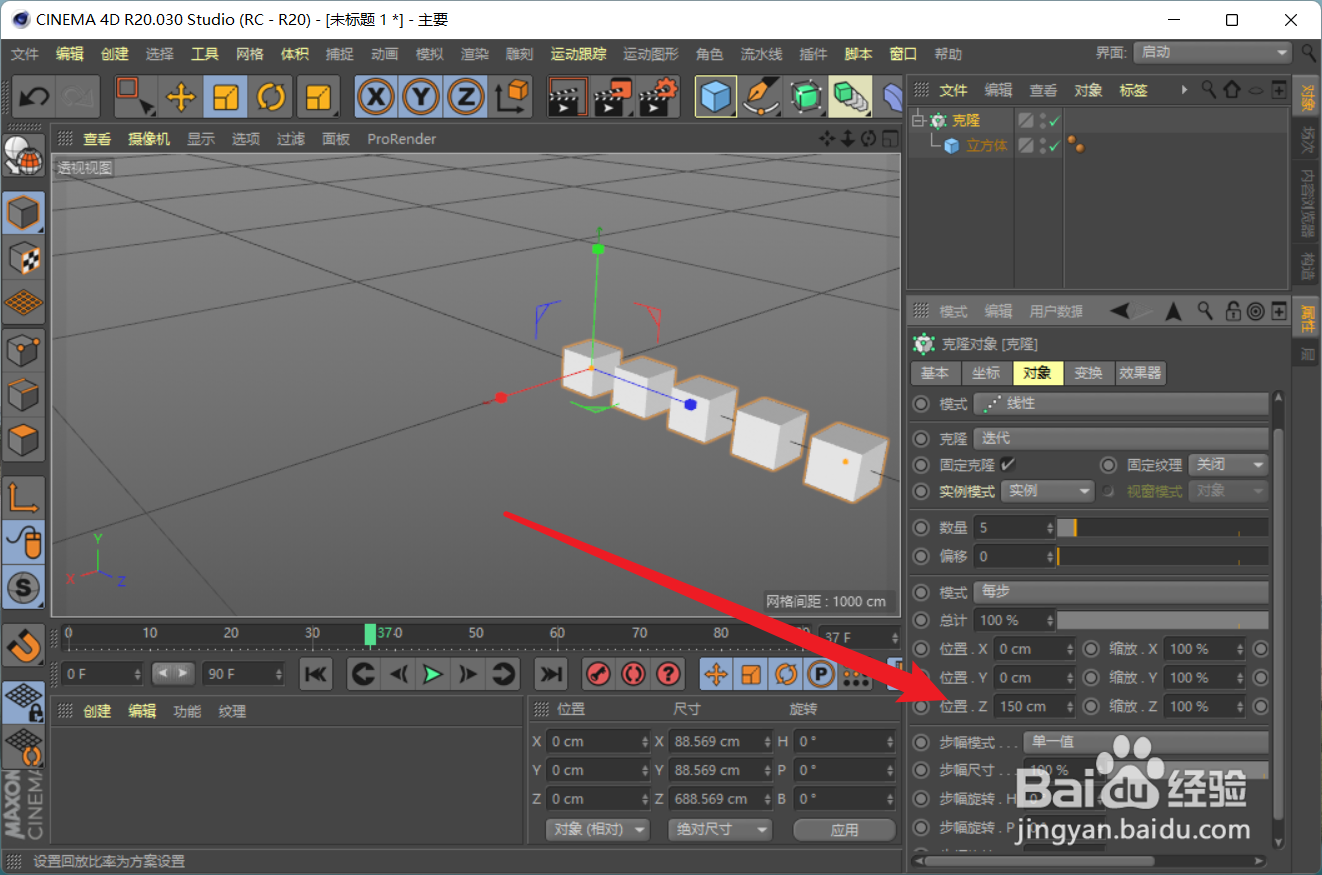The width and height of the screenshot is (1322, 875).
Task: Click the Undo arrow icon
Action: point(35,97)
